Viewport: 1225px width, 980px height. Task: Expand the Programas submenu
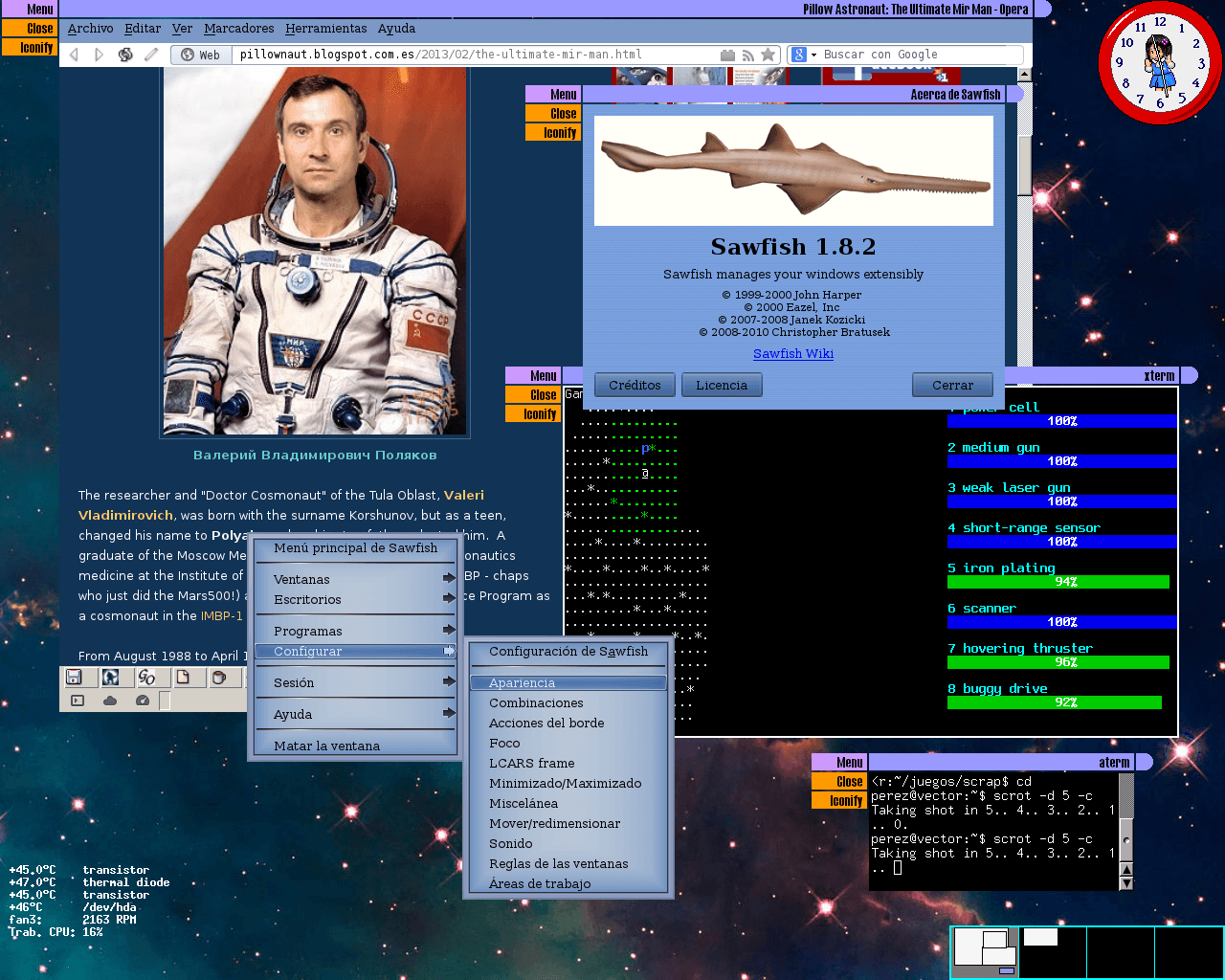[354, 631]
